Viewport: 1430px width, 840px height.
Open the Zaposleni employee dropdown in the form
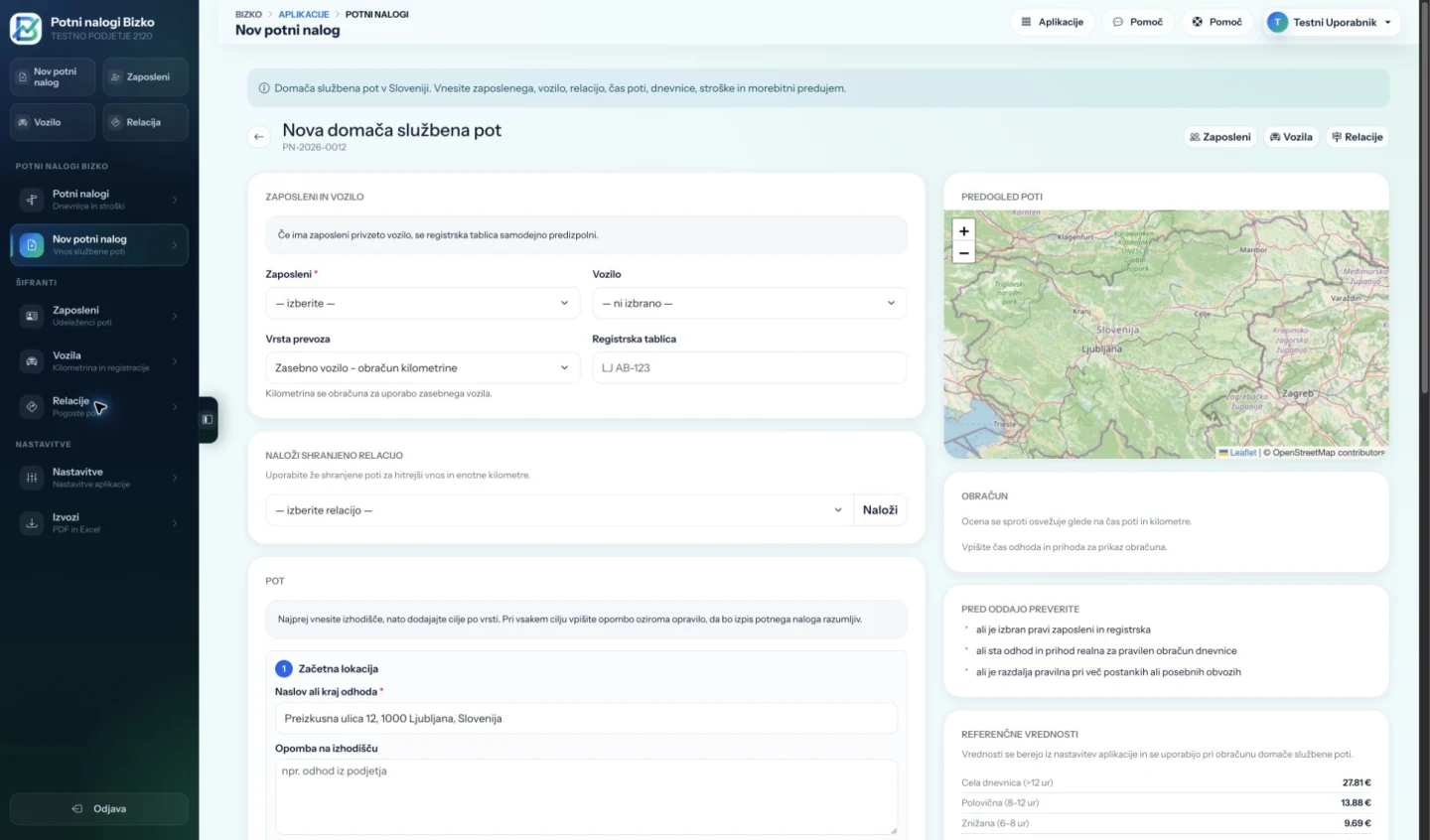pos(422,303)
